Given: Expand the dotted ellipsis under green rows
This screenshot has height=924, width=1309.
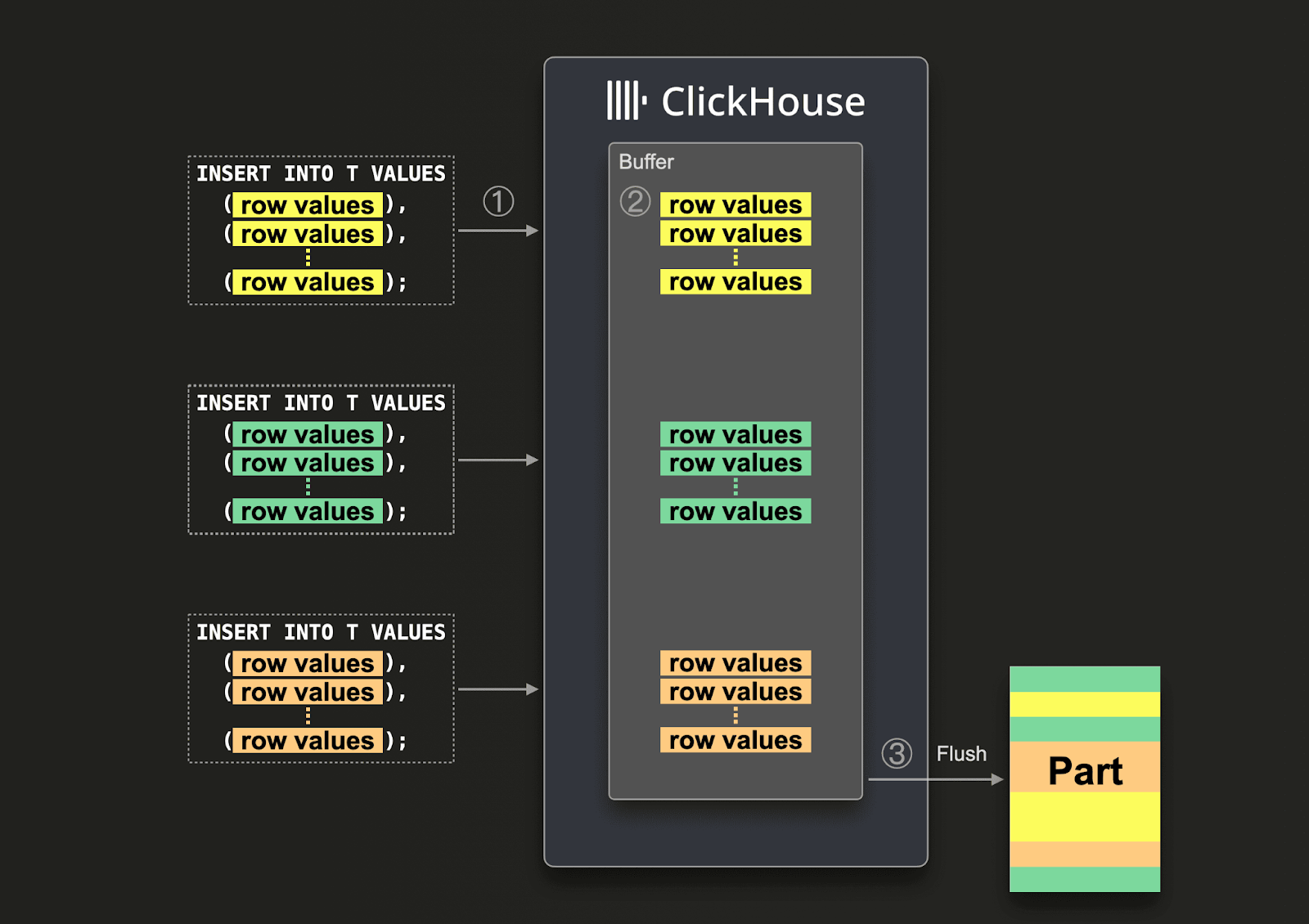Looking at the screenshot, I should click(735, 486).
